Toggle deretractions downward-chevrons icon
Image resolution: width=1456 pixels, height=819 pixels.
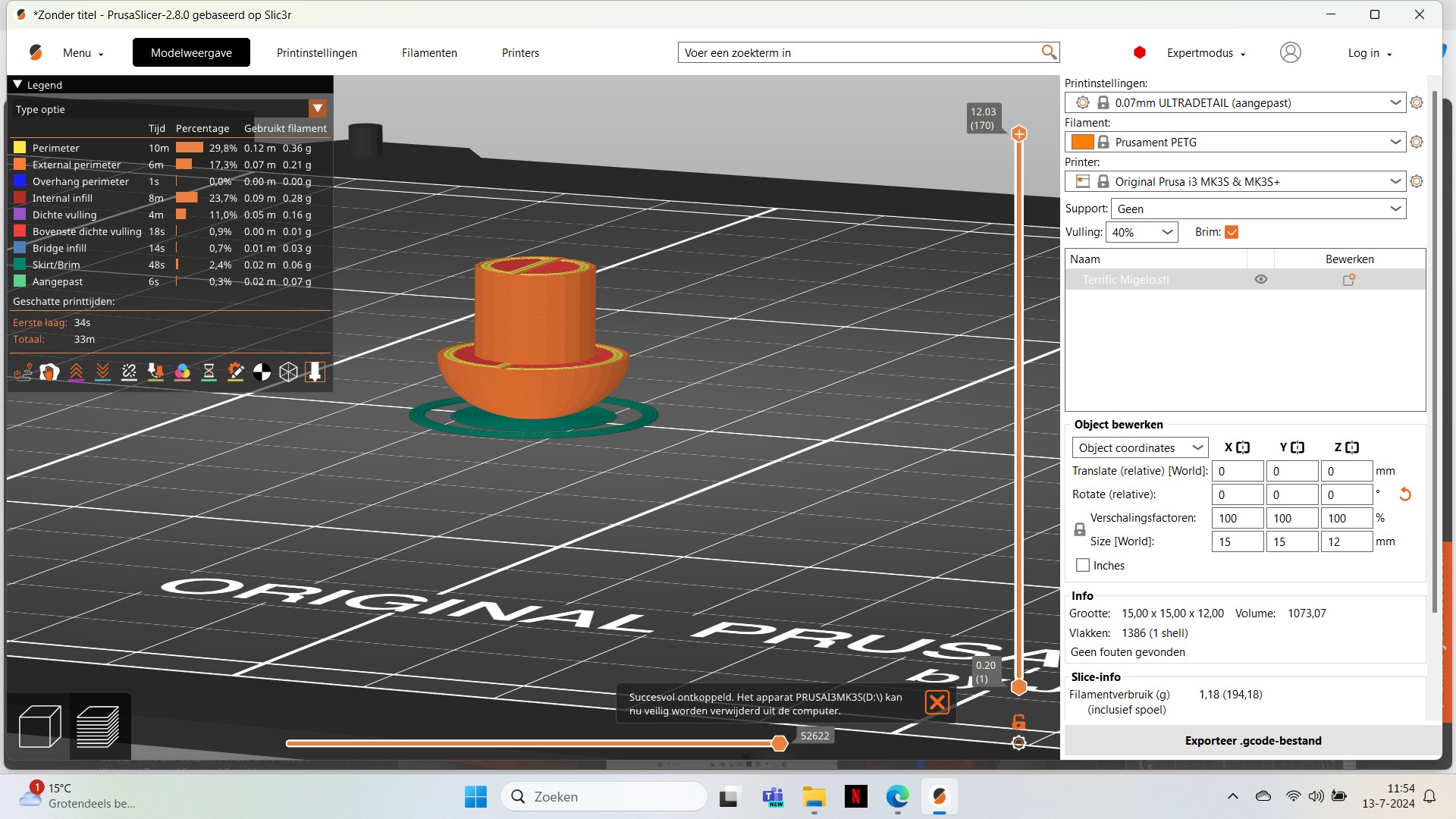pos(102,372)
